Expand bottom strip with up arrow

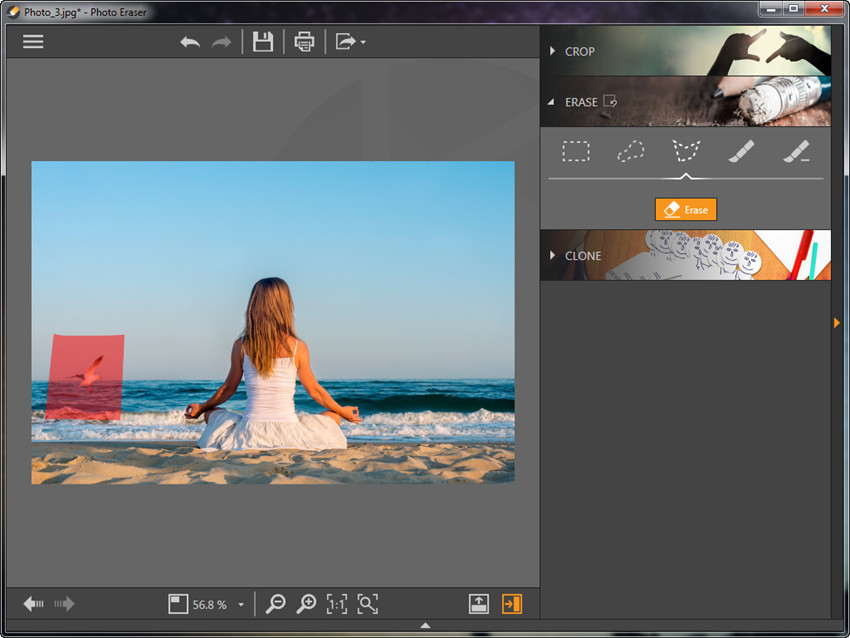click(426, 626)
